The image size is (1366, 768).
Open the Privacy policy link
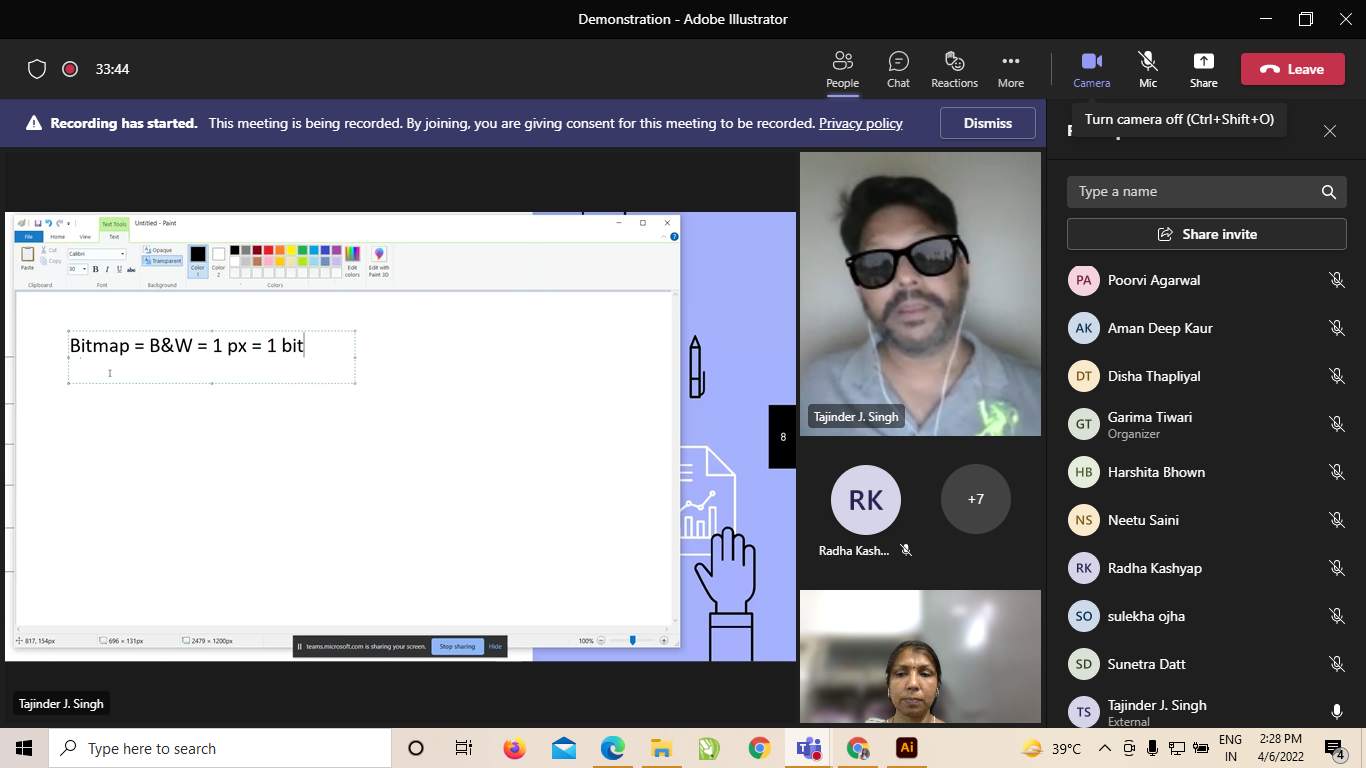(860, 123)
